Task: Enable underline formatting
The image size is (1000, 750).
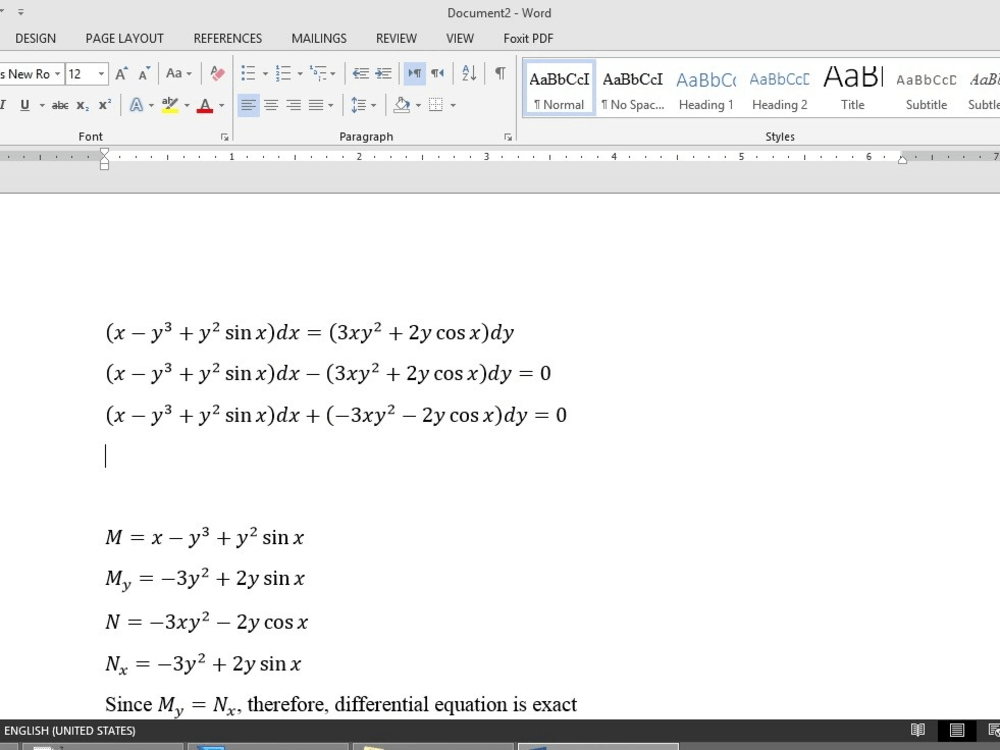Action: (24, 104)
